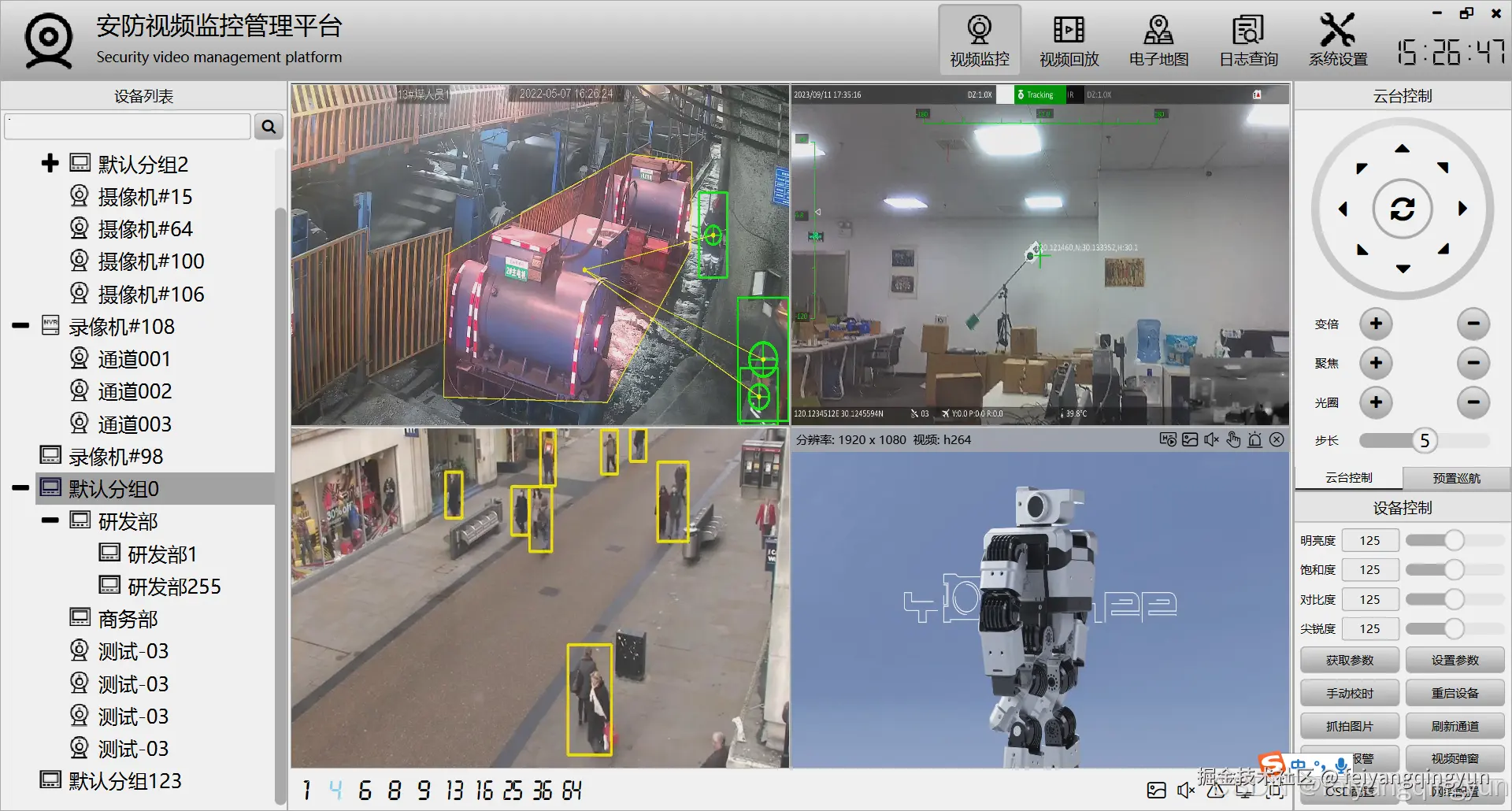
Task: Pan the PTZ camera right
Action: 1462,209
